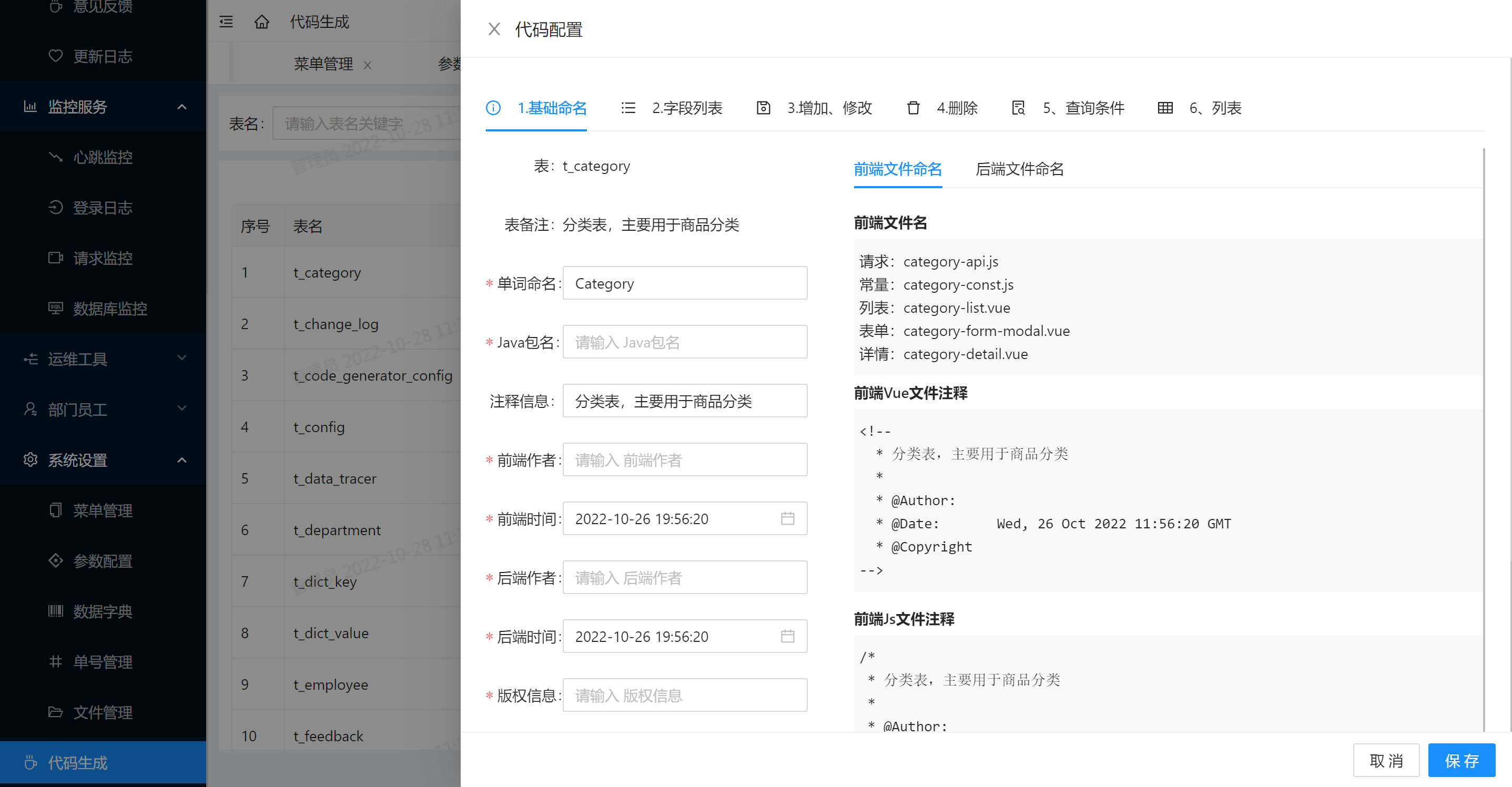The image size is (1512, 787).
Task: Close the 代码配置 drawer with X icon
Action: tap(494, 29)
